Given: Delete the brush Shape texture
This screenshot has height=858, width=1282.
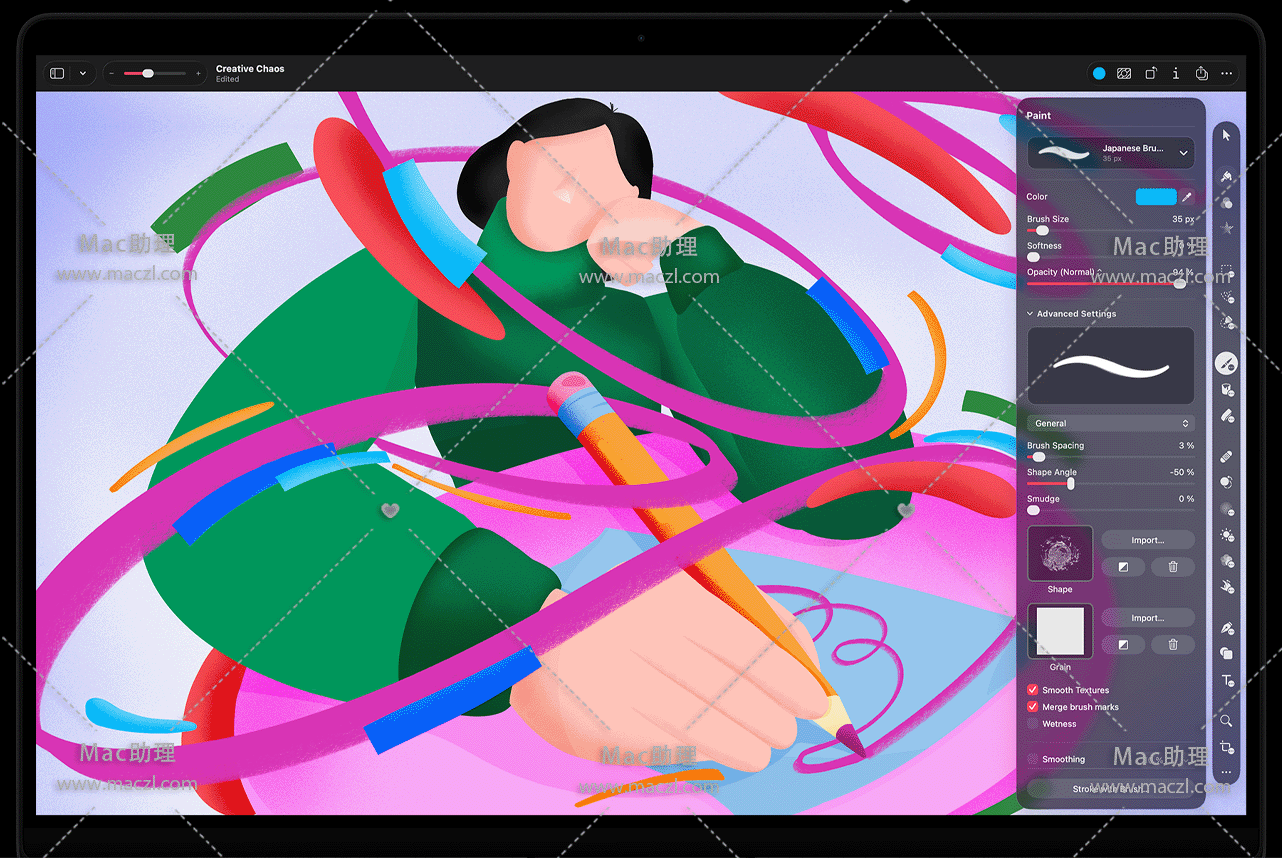Looking at the screenshot, I should (1172, 567).
